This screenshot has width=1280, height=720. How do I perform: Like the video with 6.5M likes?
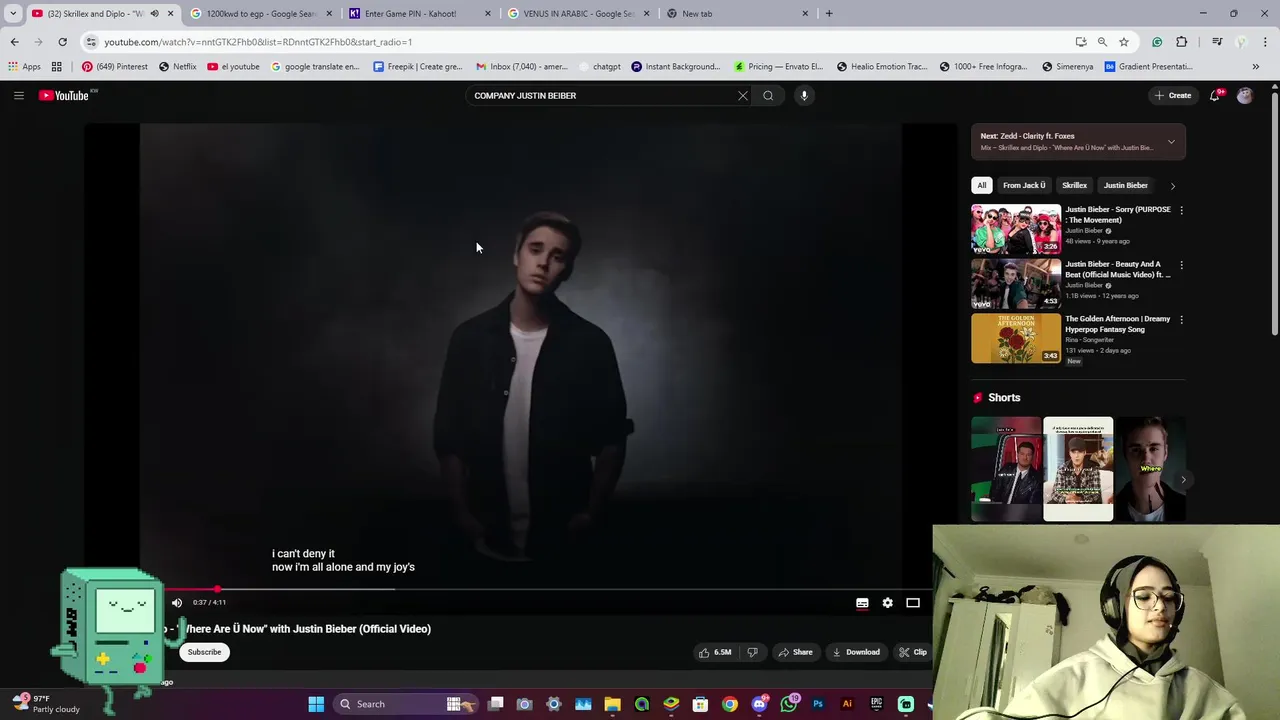pos(715,652)
